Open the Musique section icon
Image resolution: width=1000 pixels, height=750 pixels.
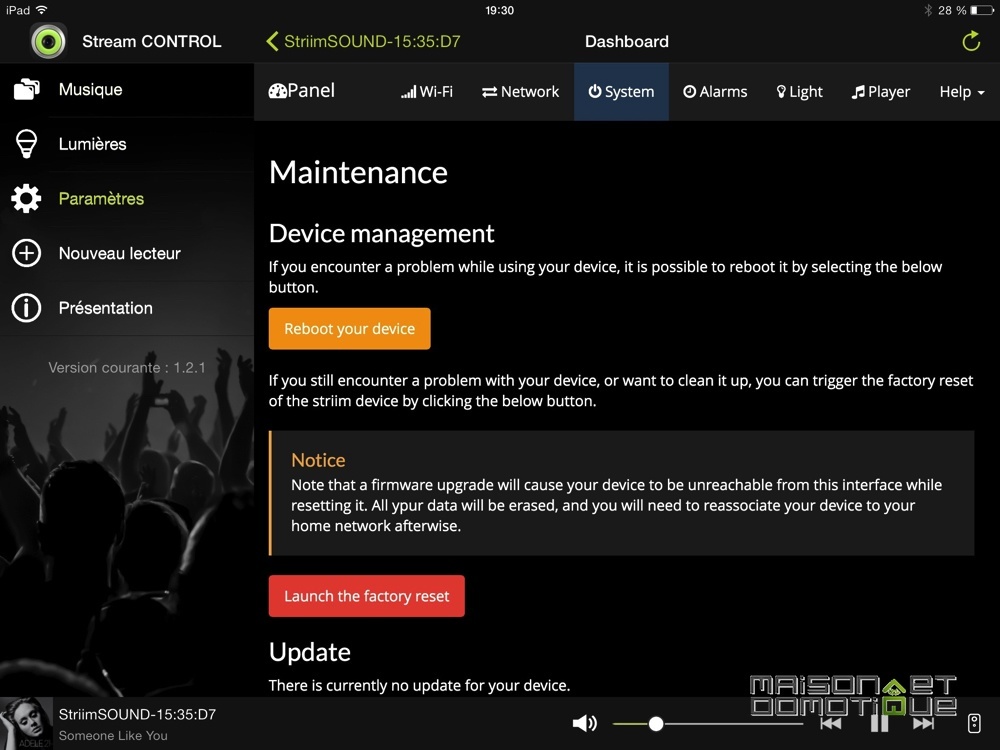(x=26, y=89)
